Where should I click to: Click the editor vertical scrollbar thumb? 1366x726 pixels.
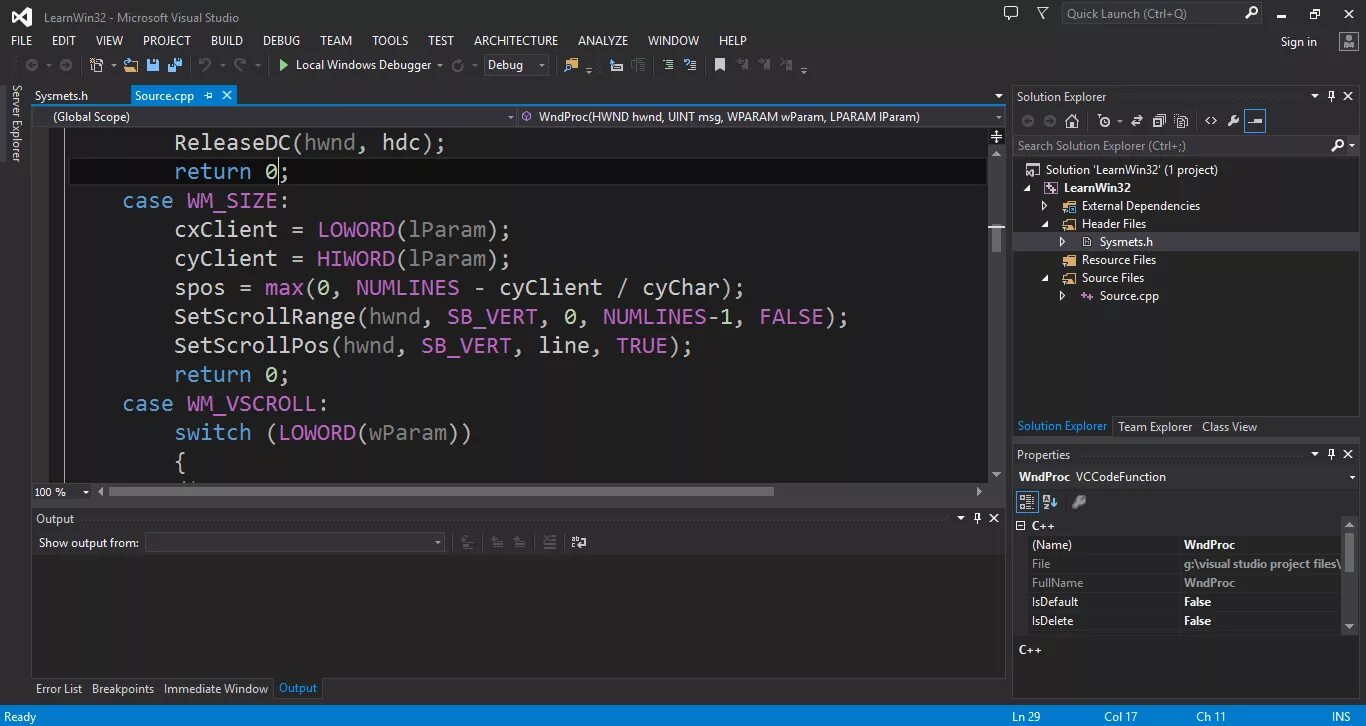(x=996, y=240)
